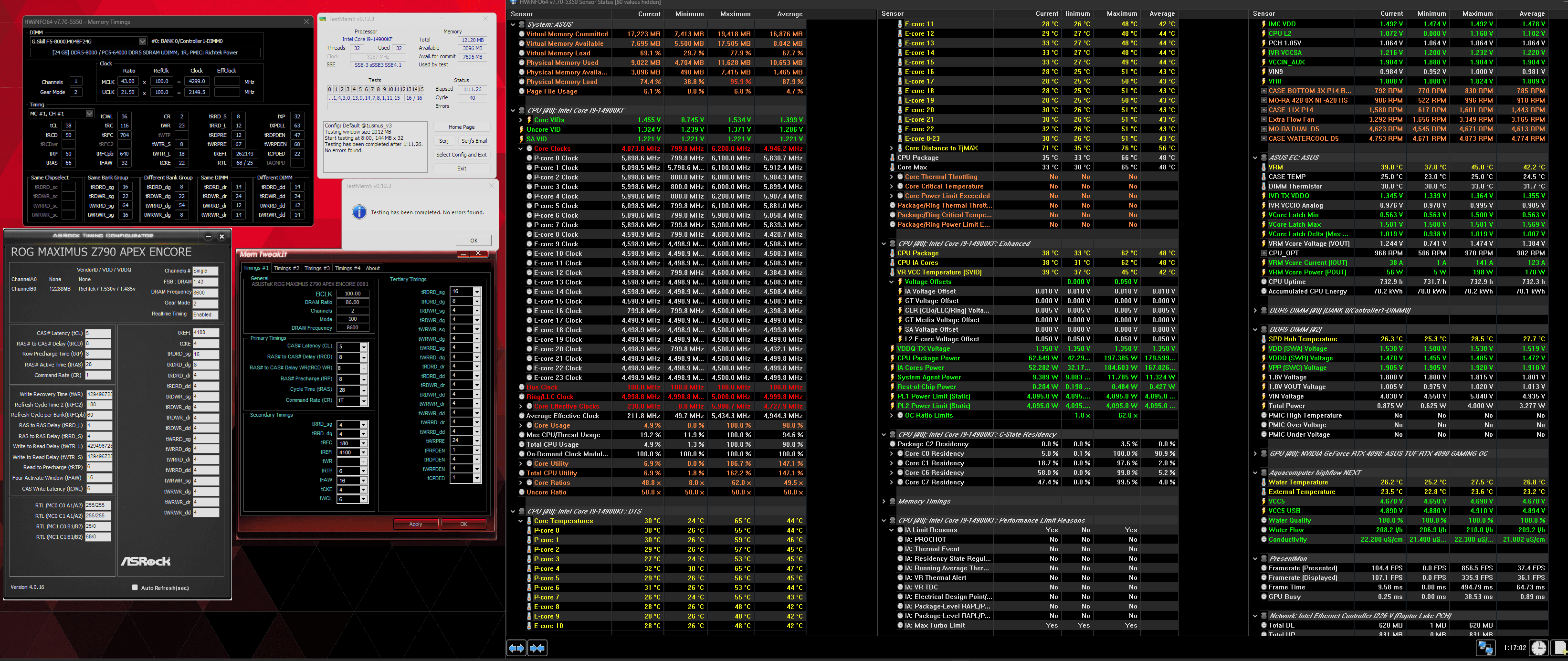Screen dimensions: 1568x661
Task: Click the TestMem5 title bar RAM icon
Action: pos(323,19)
